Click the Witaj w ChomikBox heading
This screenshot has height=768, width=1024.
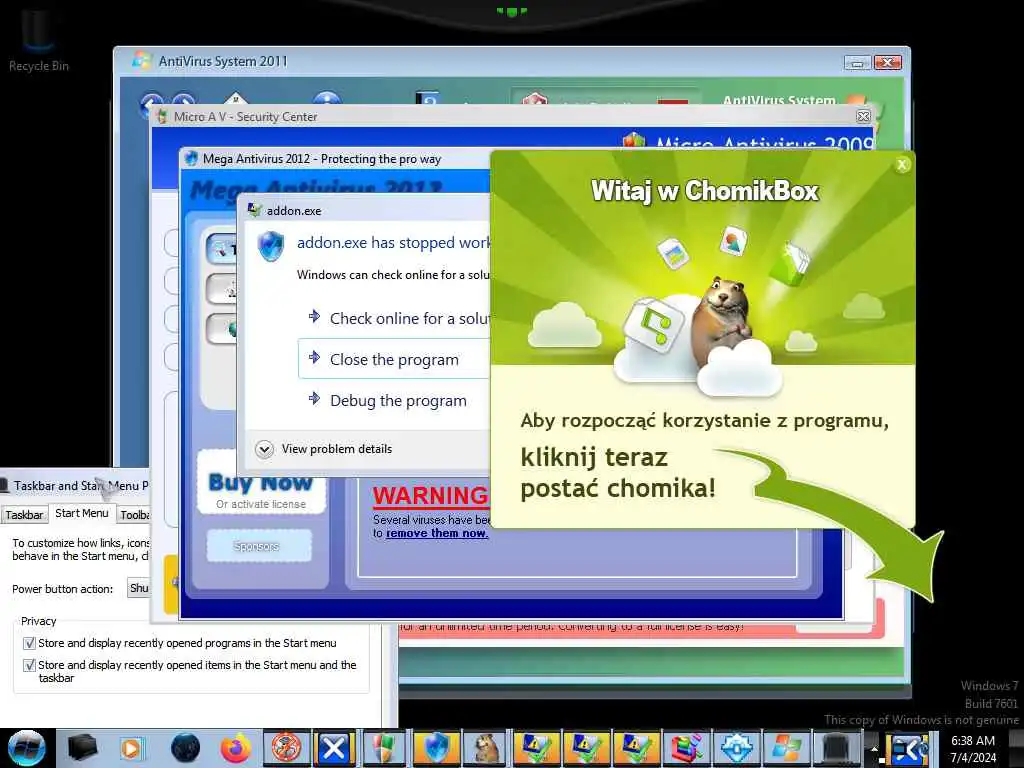705,191
